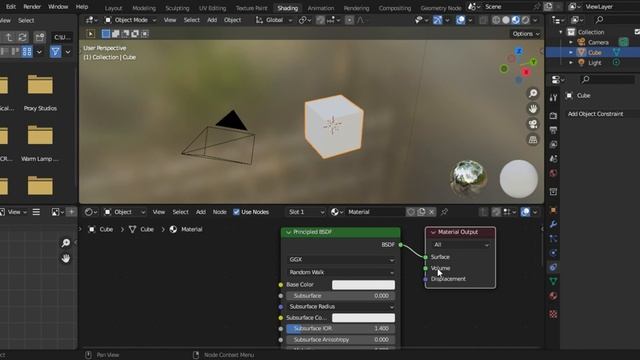This screenshot has height=360, width=640.
Task: Open the Proxy Studios folder
Action: [40, 91]
